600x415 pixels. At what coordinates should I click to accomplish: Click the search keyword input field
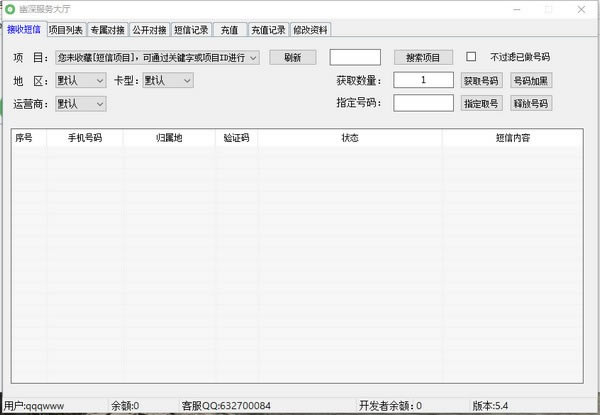355,57
